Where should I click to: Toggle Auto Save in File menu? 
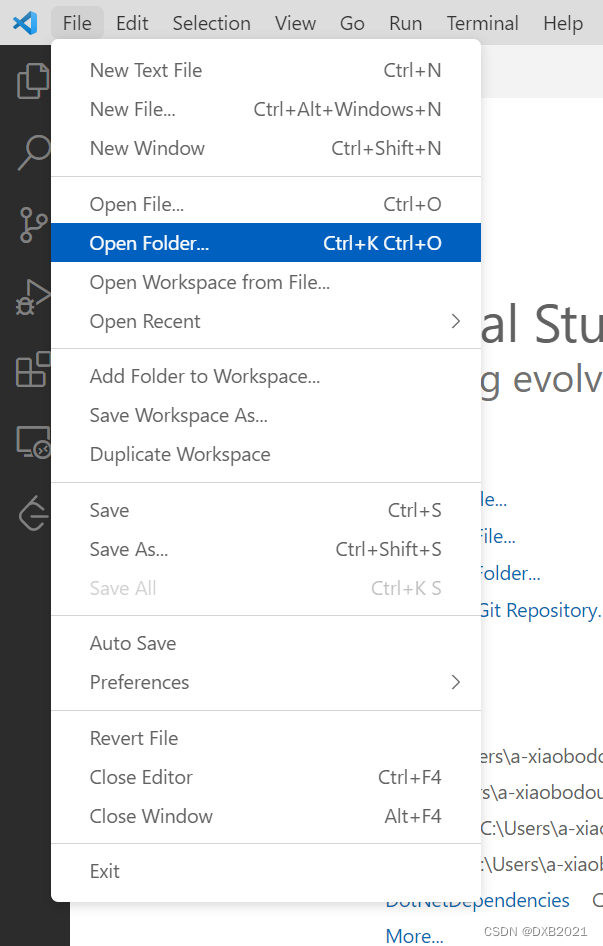pos(133,644)
